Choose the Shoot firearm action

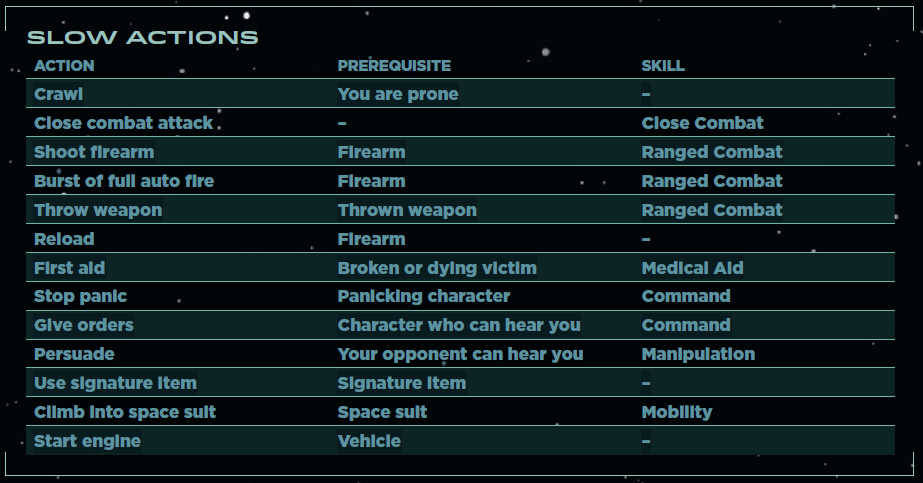94,152
